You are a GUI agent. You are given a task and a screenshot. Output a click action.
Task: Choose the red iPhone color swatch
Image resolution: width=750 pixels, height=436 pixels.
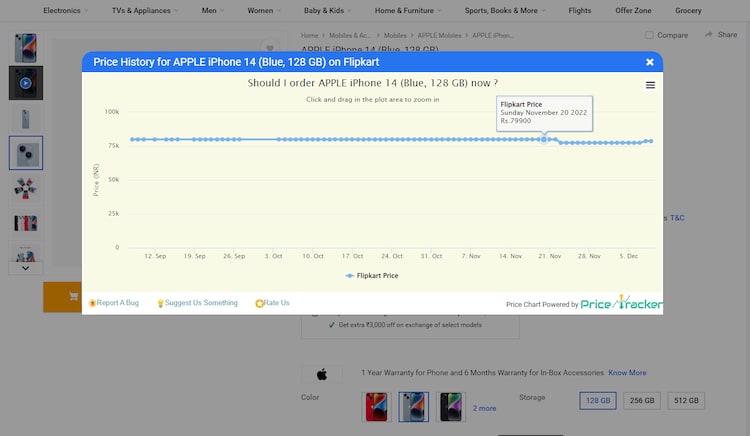(x=377, y=406)
